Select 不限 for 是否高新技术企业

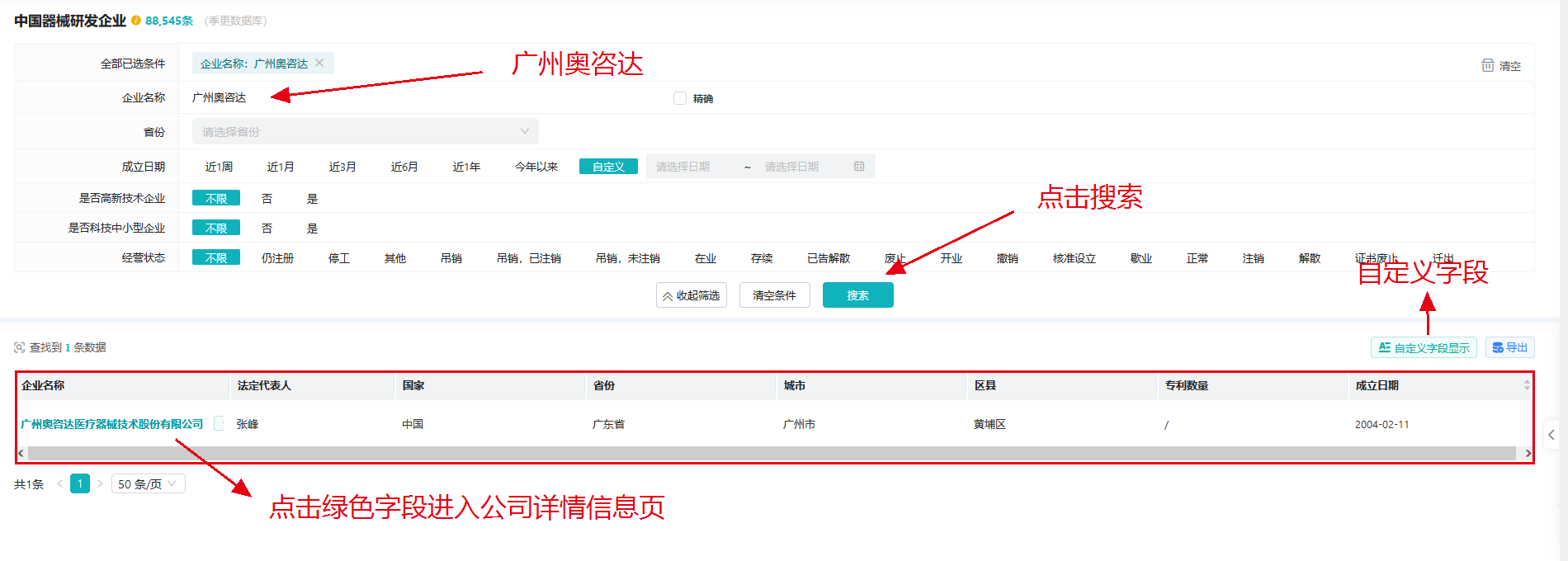[x=216, y=198]
